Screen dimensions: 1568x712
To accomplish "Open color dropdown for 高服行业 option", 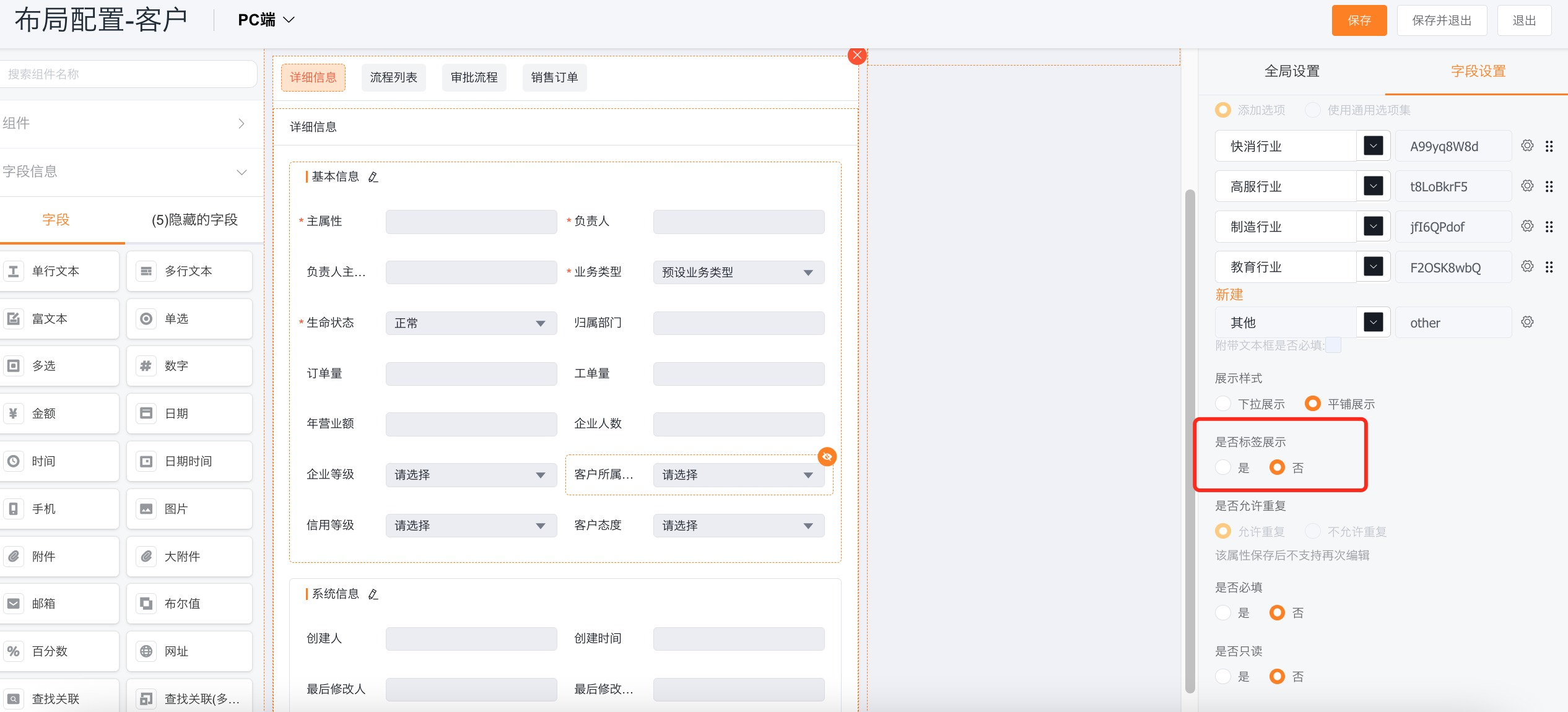I will tap(1373, 186).
